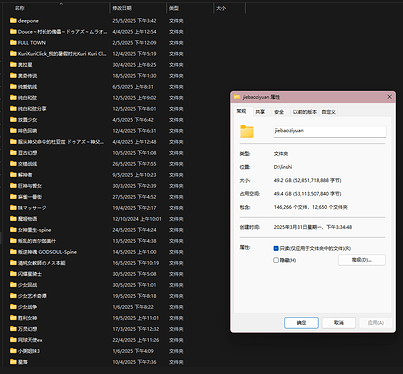Click the folder icon of the Douce row
This screenshot has height=374, width=403.
[13, 32]
